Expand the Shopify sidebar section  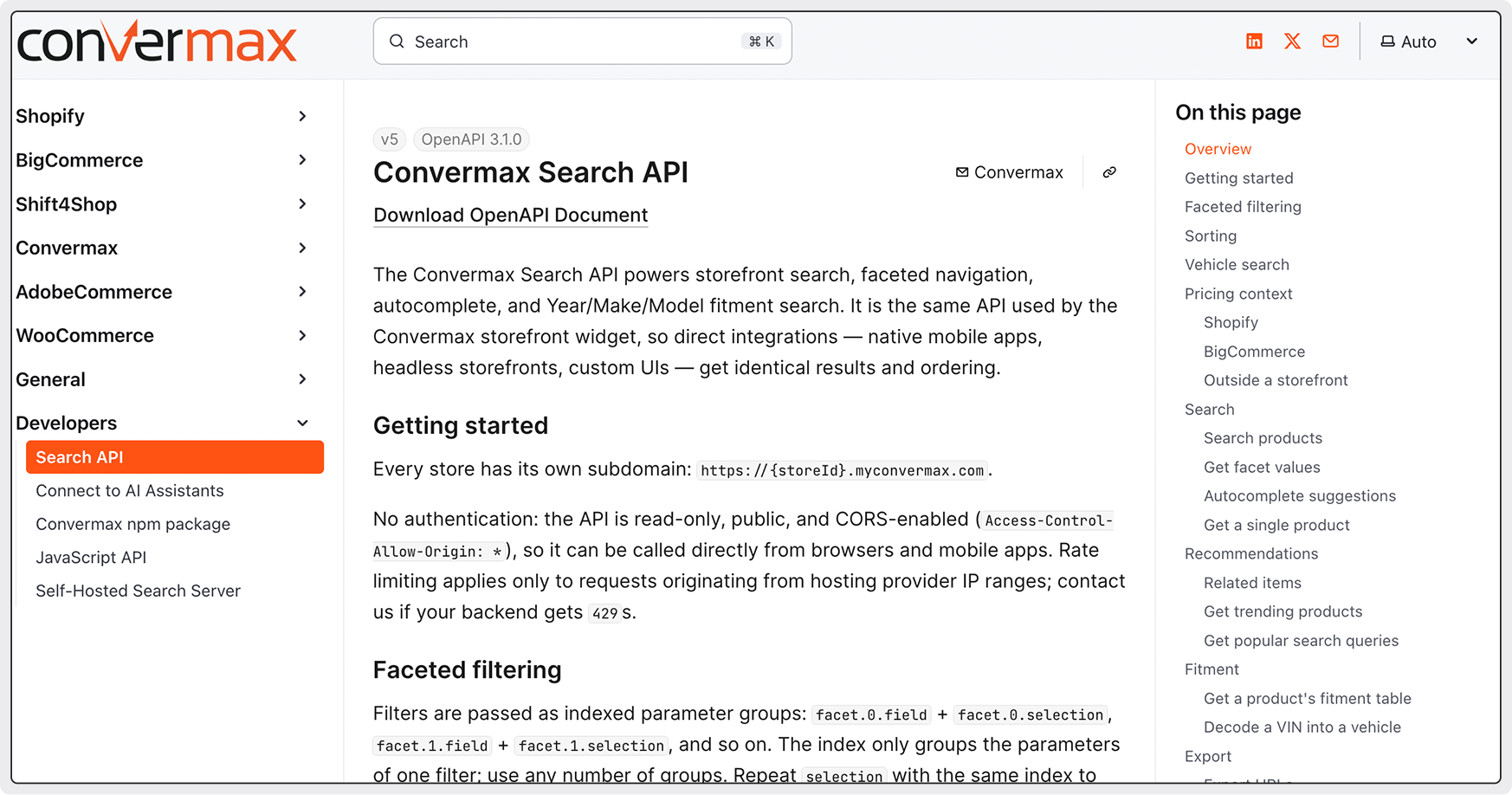pos(163,116)
